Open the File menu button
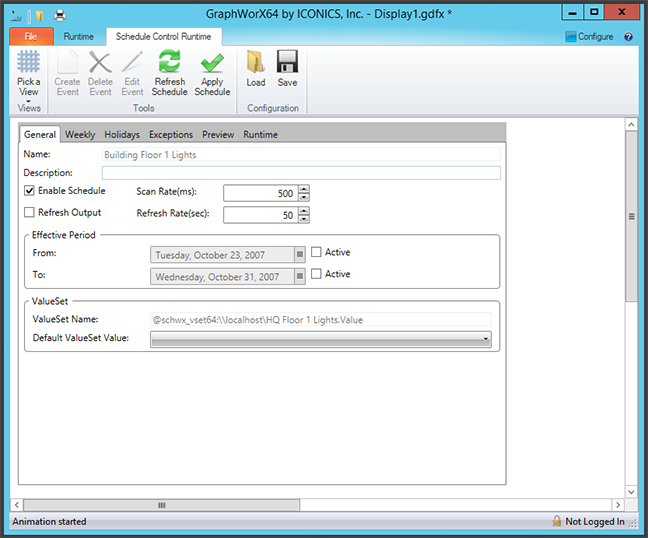This screenshot has width=648, height=538. (30, 36)
